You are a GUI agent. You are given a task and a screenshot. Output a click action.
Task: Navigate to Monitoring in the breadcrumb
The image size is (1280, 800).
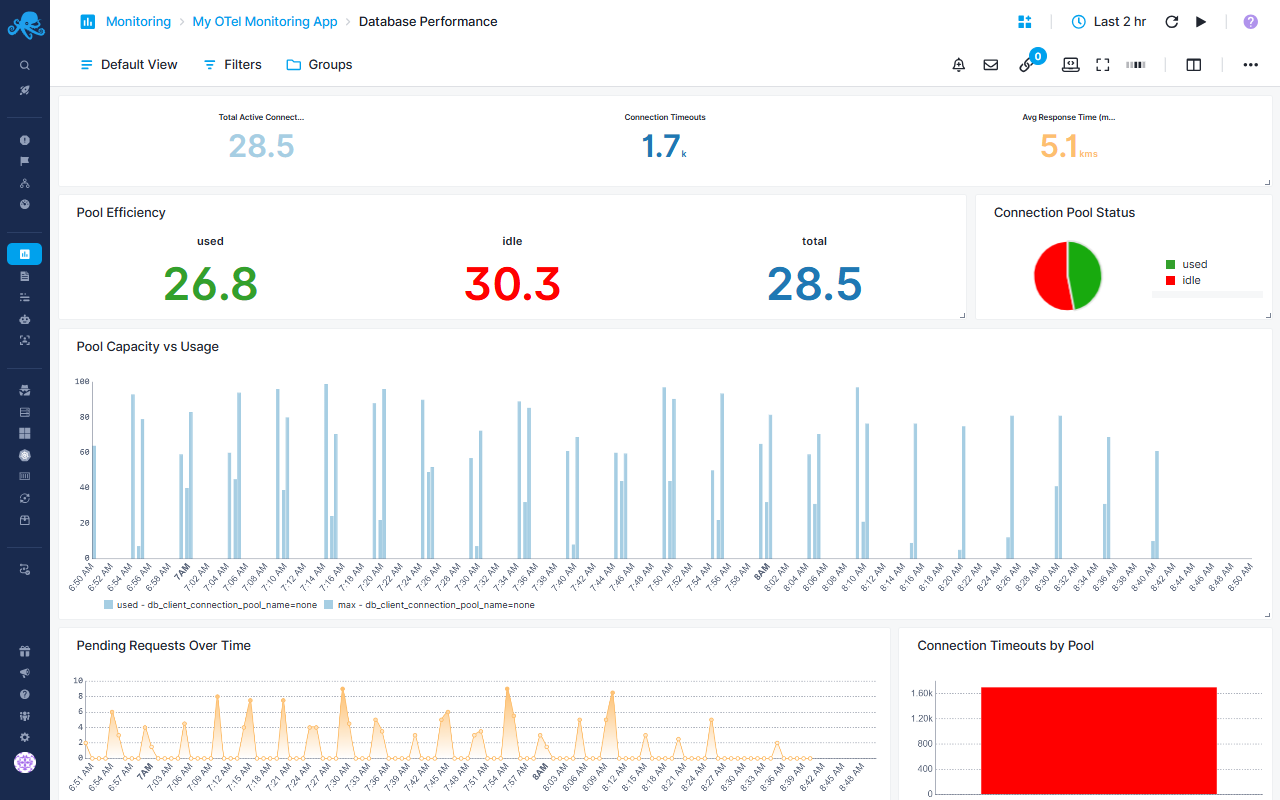(x=138, y=21)
